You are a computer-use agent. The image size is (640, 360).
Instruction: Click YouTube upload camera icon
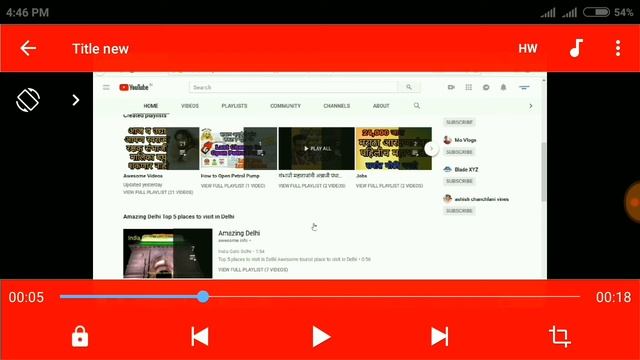(x=451, y=87)
